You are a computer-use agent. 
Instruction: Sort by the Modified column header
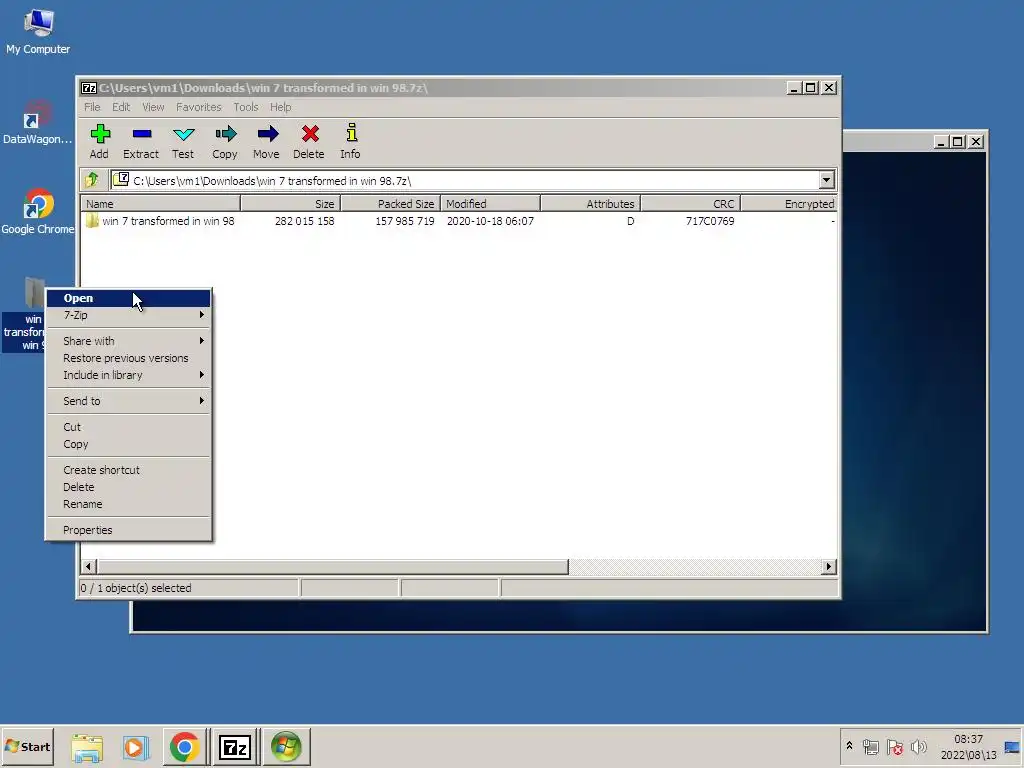point(490,204)
